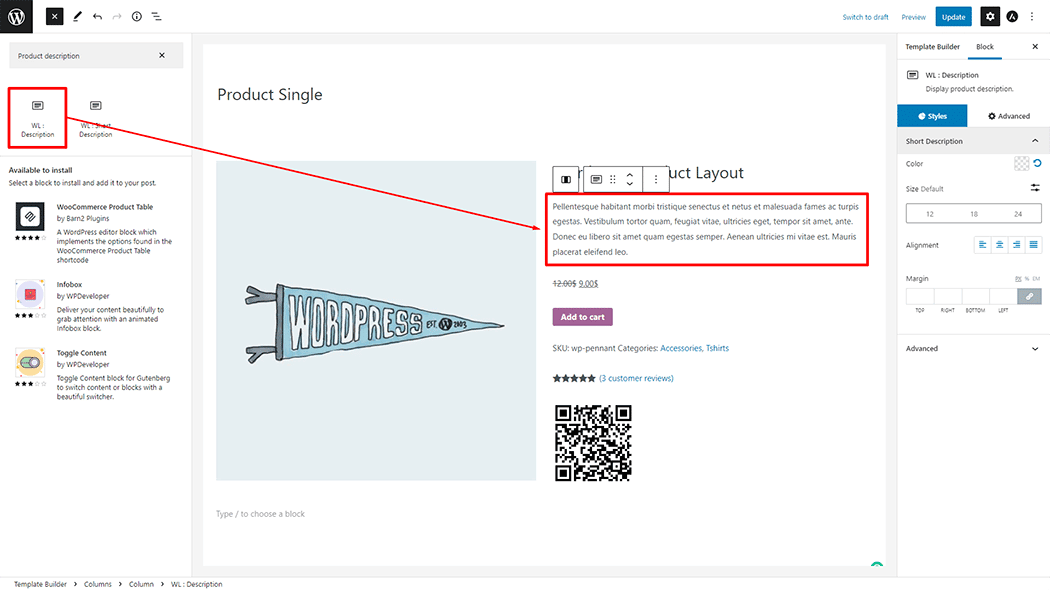Open block toolbar three-dot options menu
This screenshot has height=590, width=1050.
click(x=656, y=179)
